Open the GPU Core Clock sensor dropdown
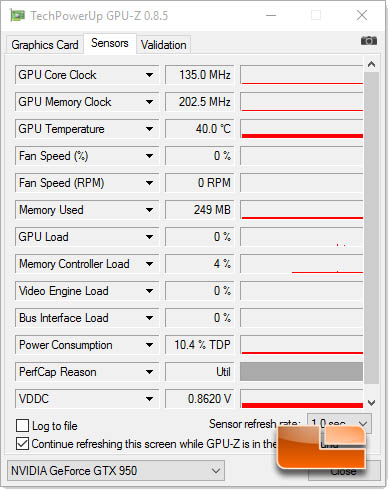The width and height of the screenshot is (389, 490). (x=149, y=75)
